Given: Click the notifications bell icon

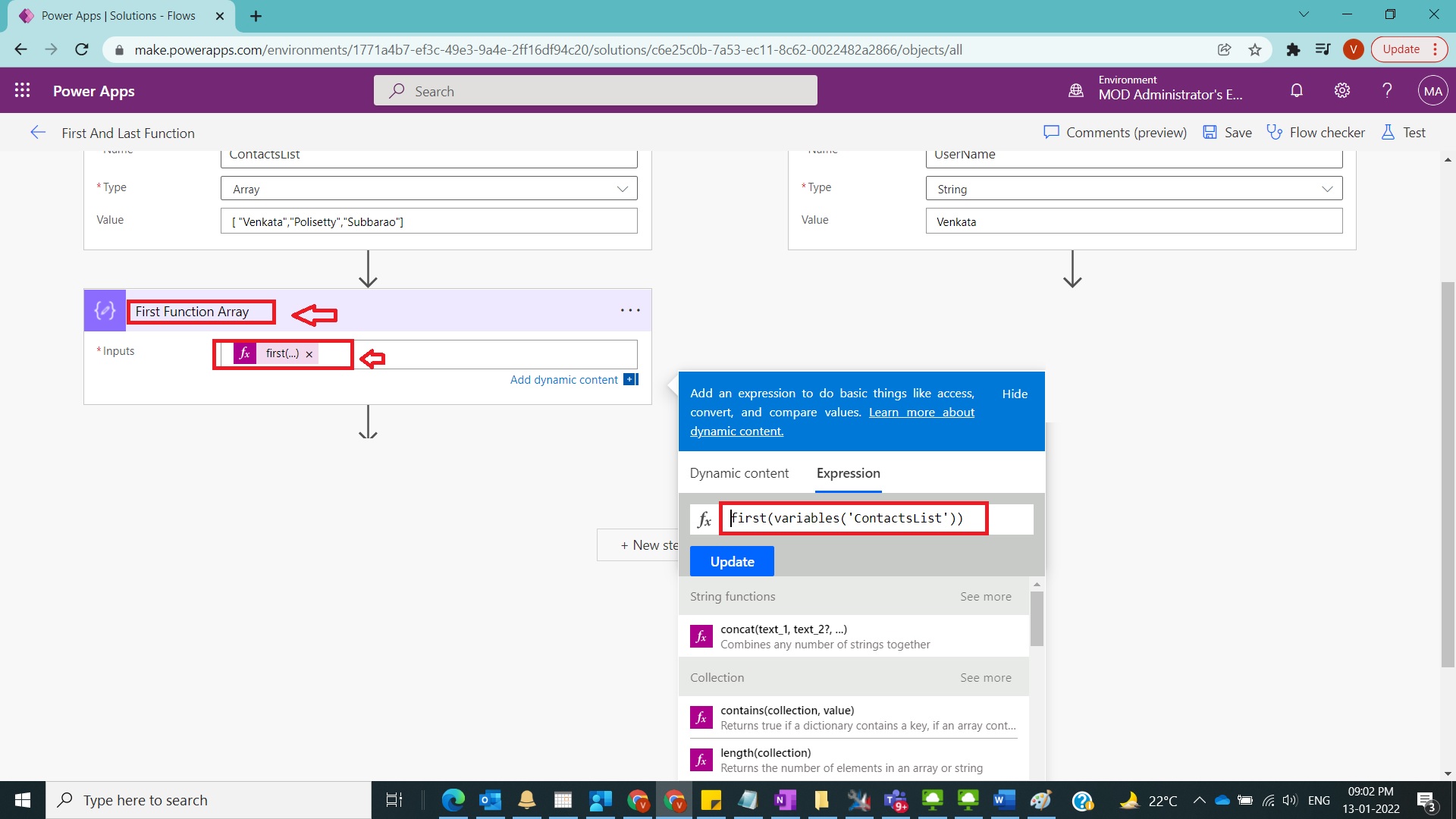Looking at the screenshot, I should [1297, 90].
